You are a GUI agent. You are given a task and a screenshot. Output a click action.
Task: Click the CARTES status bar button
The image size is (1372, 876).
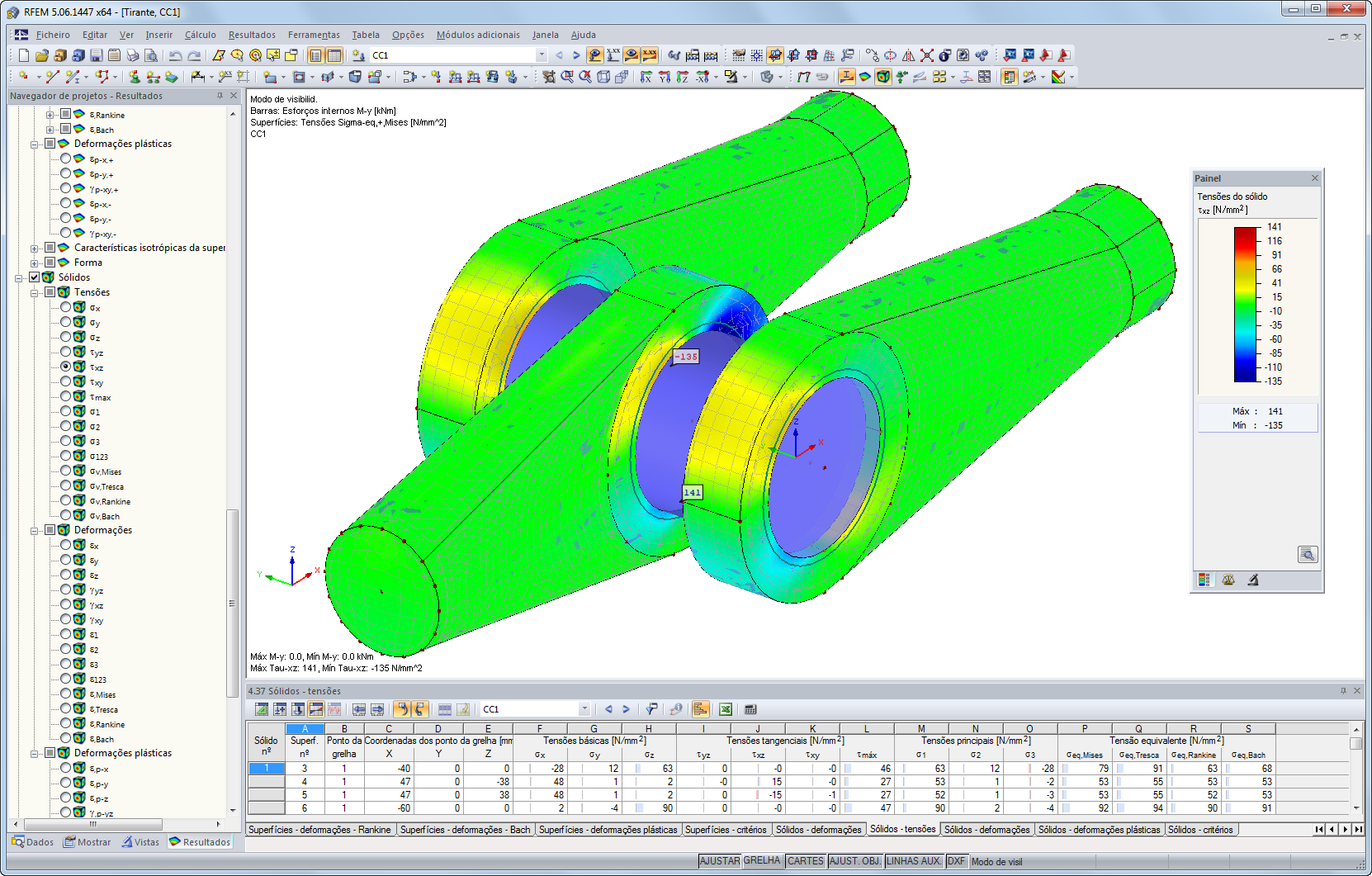click(x=805, y=861)
